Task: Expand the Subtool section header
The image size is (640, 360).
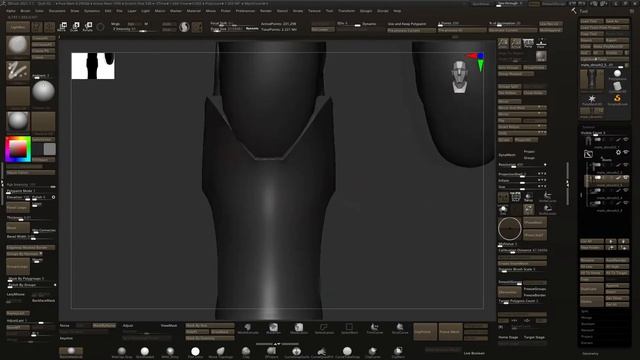Action: point(588,127)
